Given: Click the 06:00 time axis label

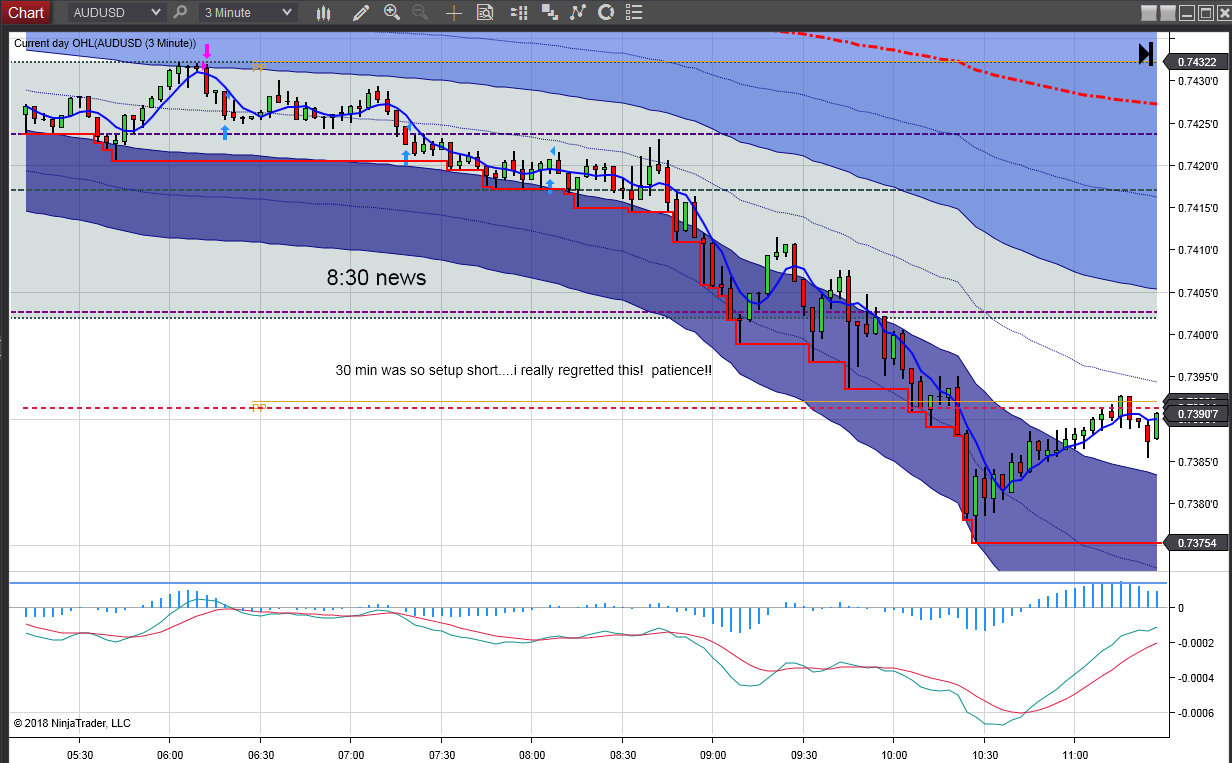Looking at the screenshot, I should (169, 755).
